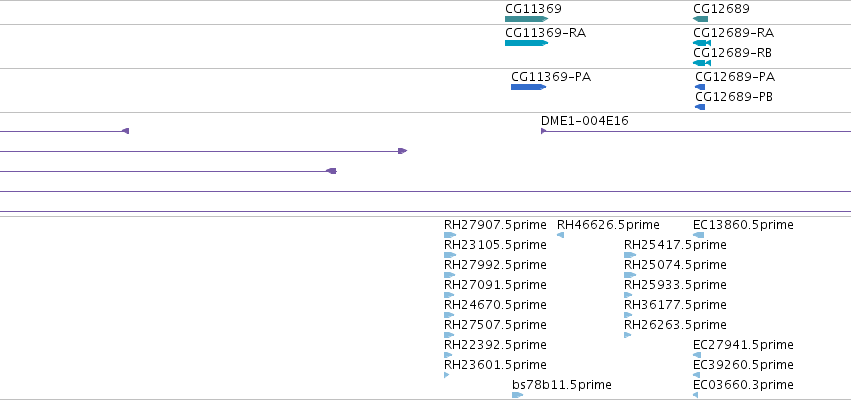Select the RH23601.5prime EST arrow
This screenshot has height=400, width=851.
(447, 375)
